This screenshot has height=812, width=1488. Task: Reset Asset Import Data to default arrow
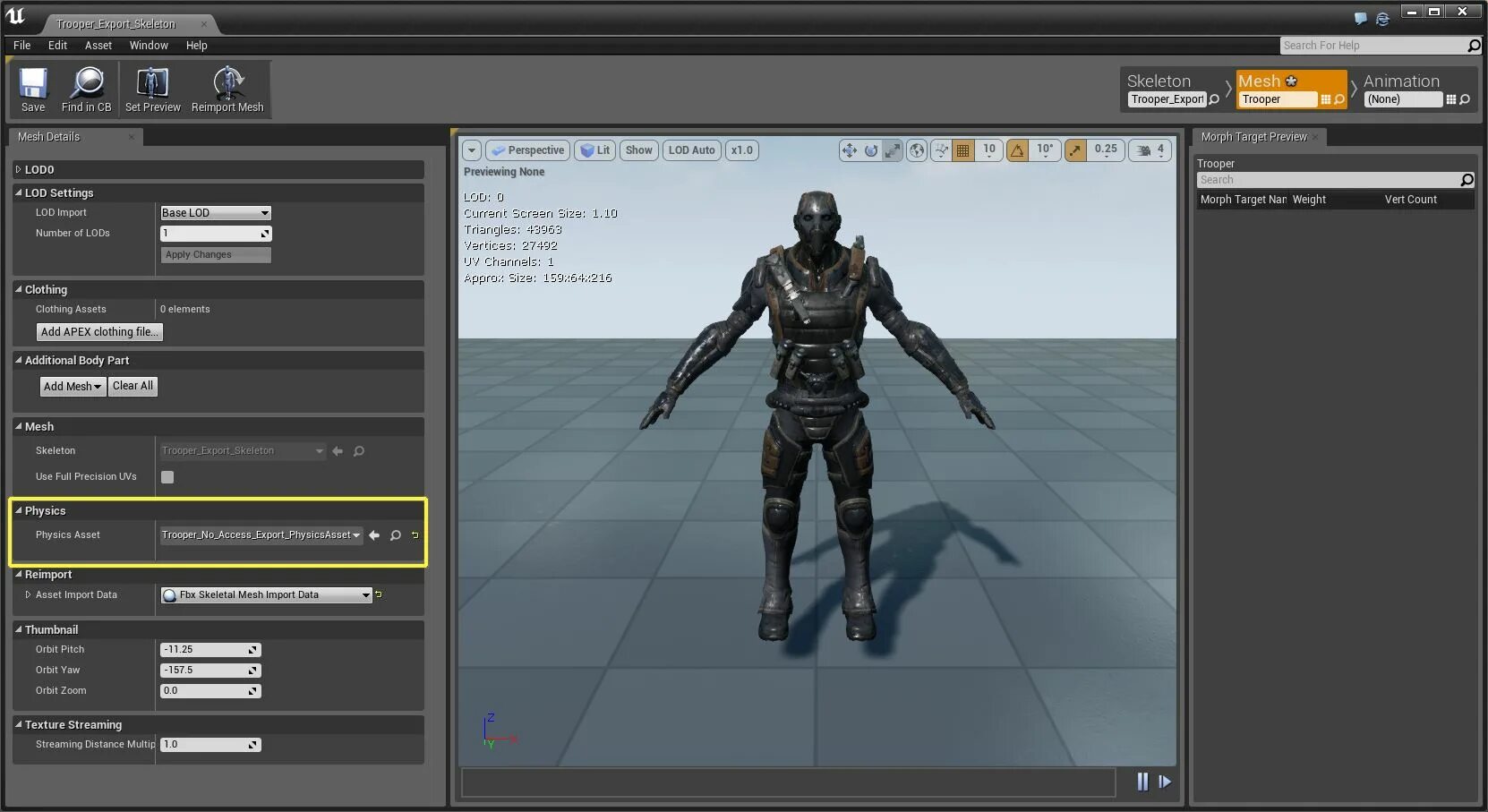[379, 594]
